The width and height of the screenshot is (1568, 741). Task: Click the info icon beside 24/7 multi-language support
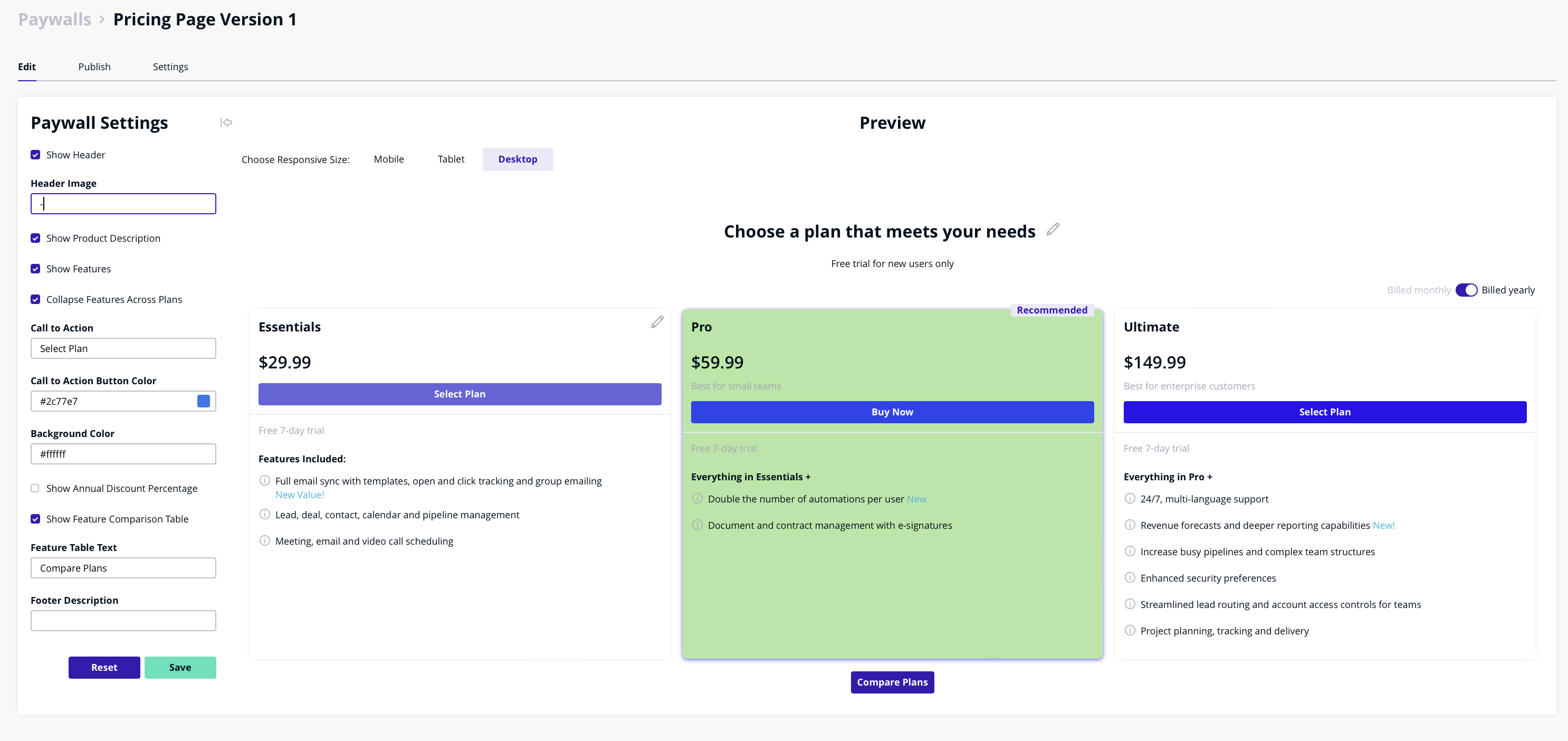coord(1130,499)
